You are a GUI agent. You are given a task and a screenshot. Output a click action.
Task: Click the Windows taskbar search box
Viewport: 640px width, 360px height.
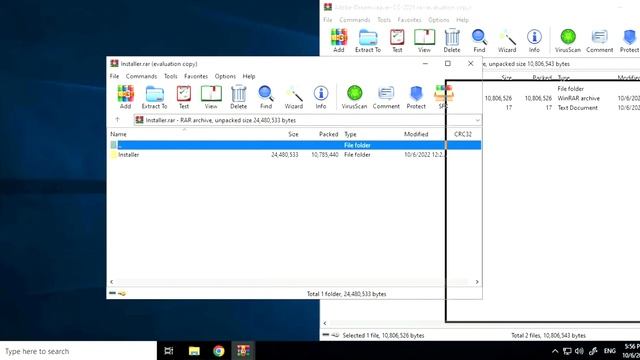78,351
